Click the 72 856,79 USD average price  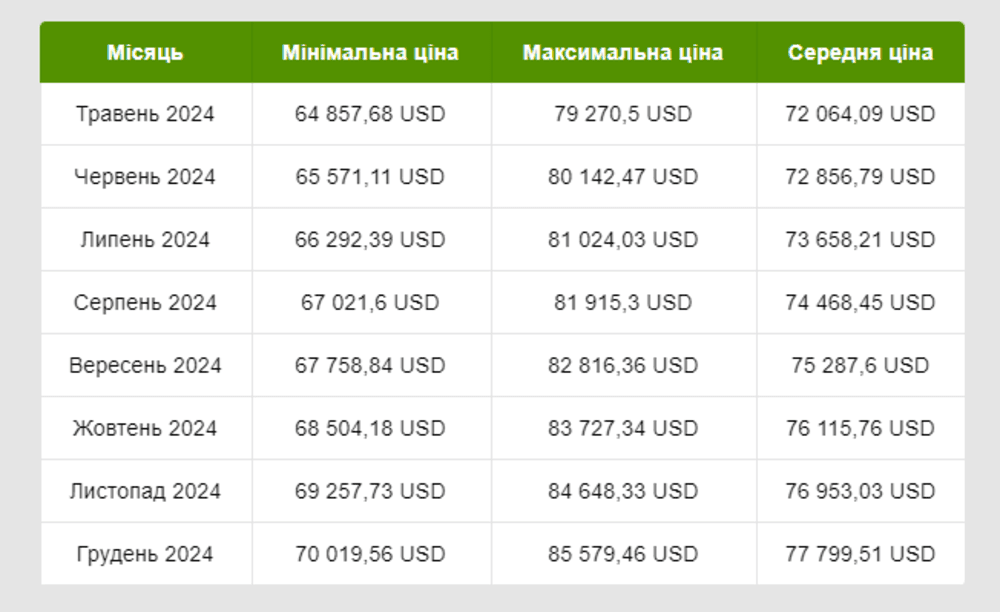click(860, 177)
